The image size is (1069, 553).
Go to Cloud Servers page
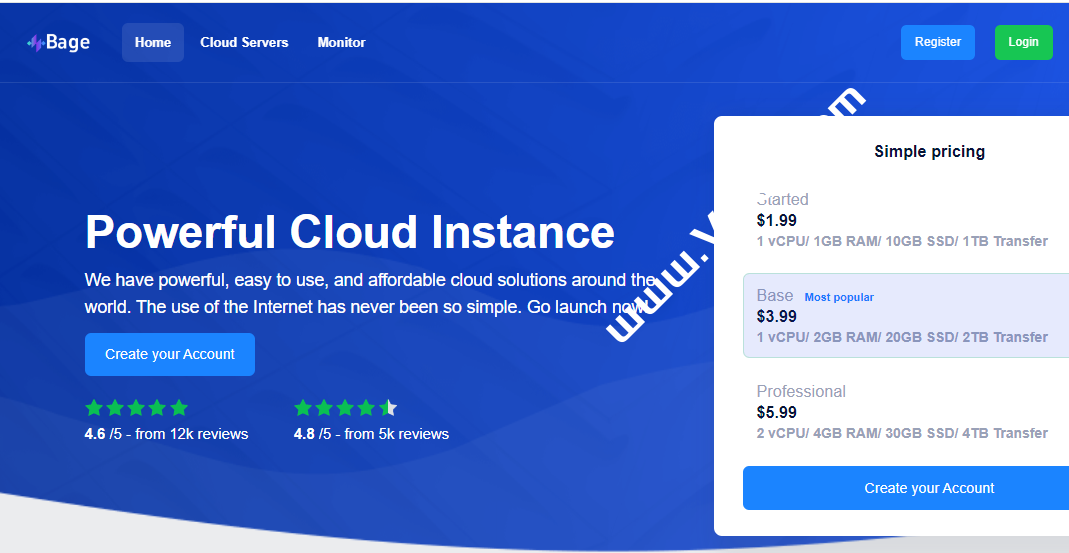click(x=244, y=42)
